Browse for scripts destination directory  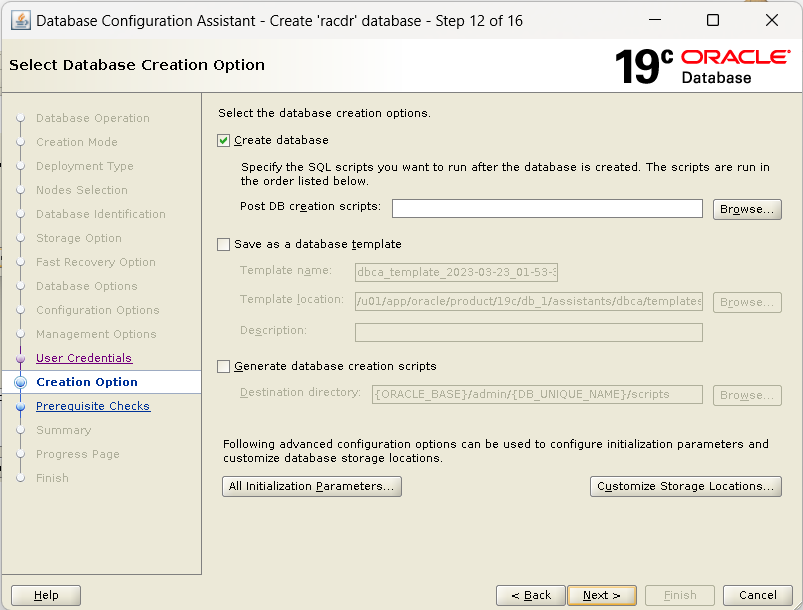(x=747, y=395)
